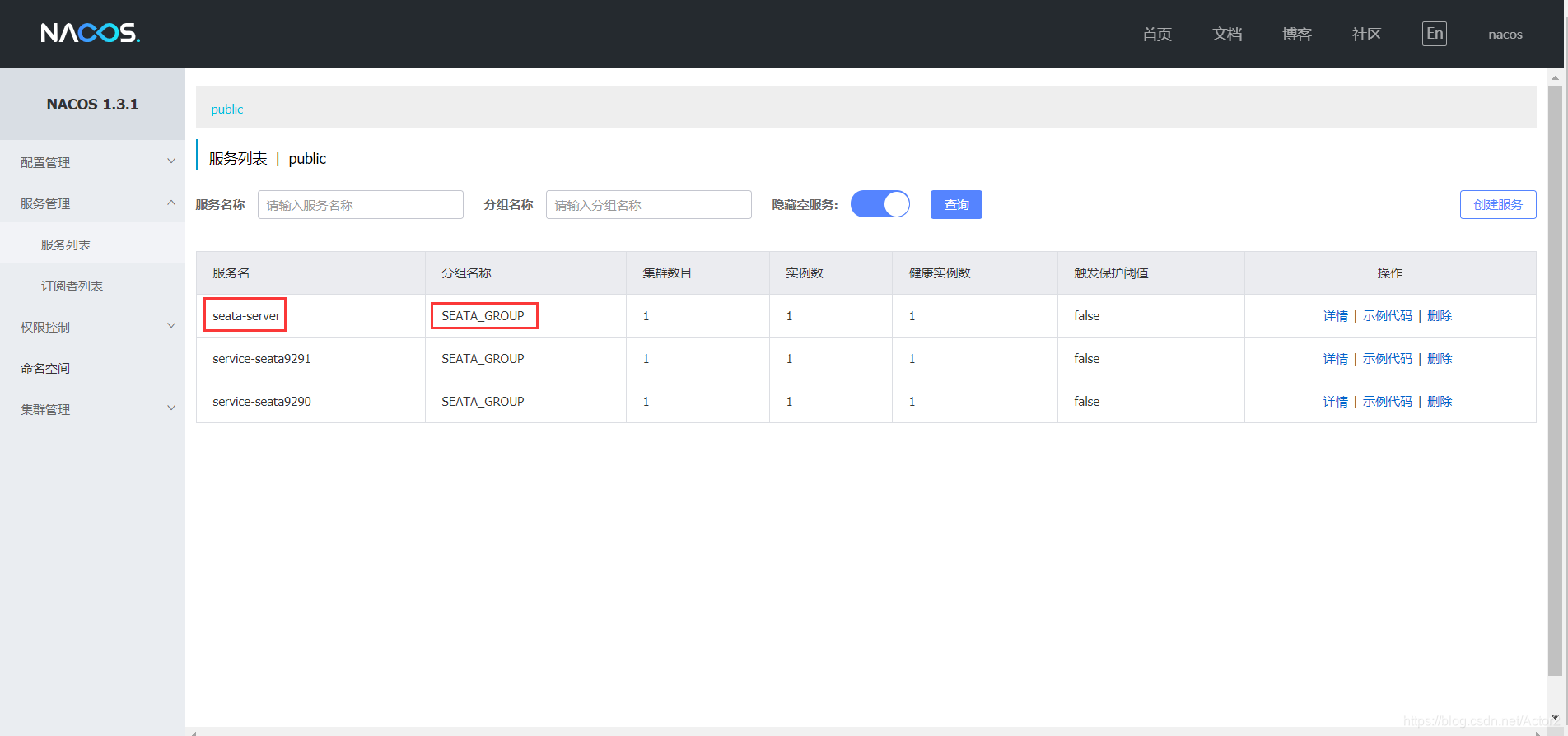The width and height of the screenshot is (1568, 736).
Task: Click SEATA_GROUP in the service-seata9290 row
Action: [x=483, y=402]
